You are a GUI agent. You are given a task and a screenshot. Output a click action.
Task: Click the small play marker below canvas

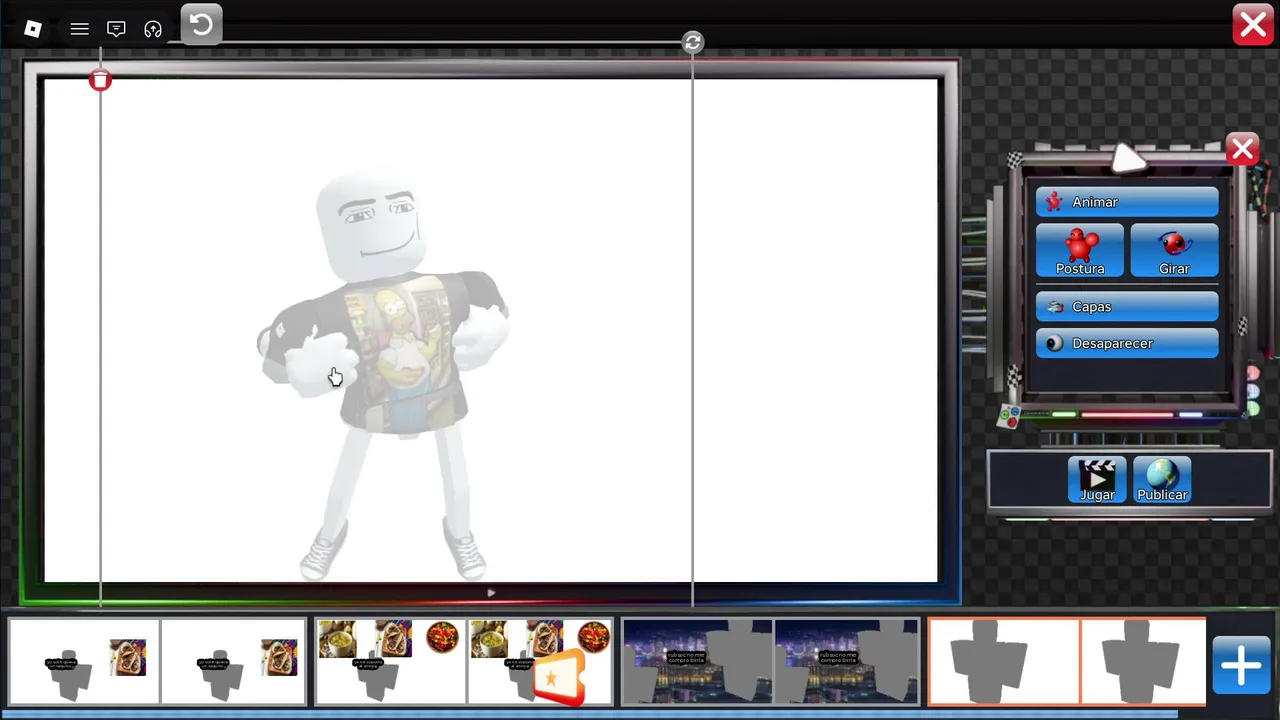pos(491,593)
